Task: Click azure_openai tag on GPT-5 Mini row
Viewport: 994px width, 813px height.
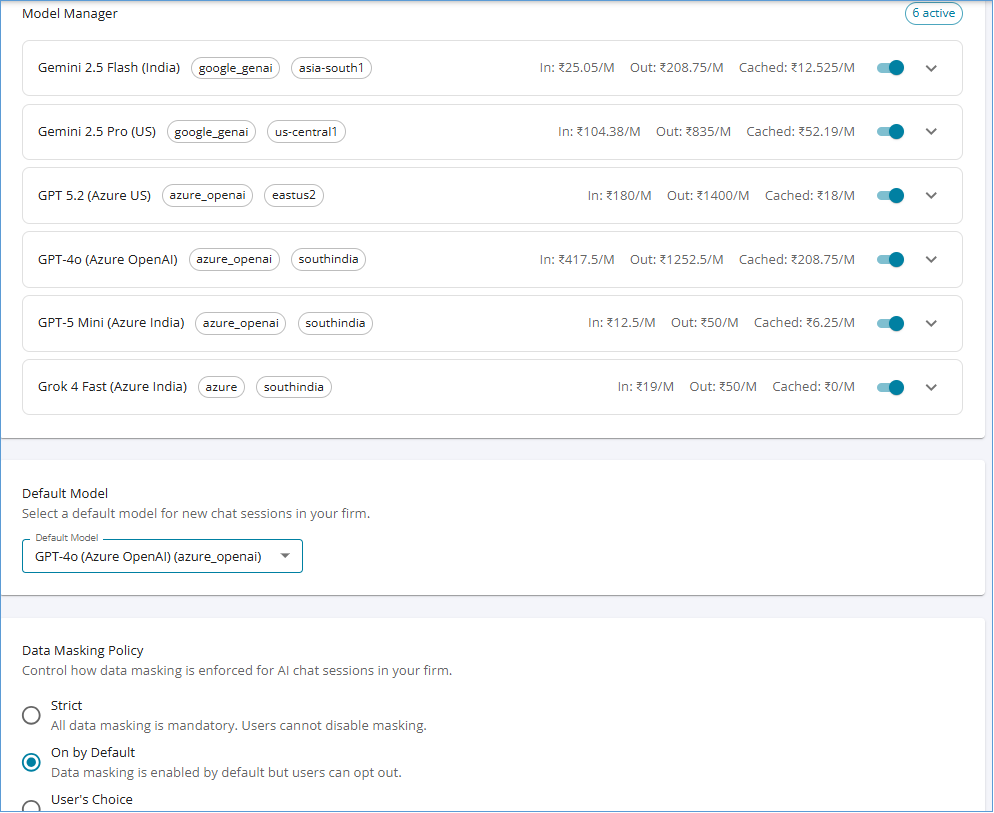Action: tap(240, 323)
